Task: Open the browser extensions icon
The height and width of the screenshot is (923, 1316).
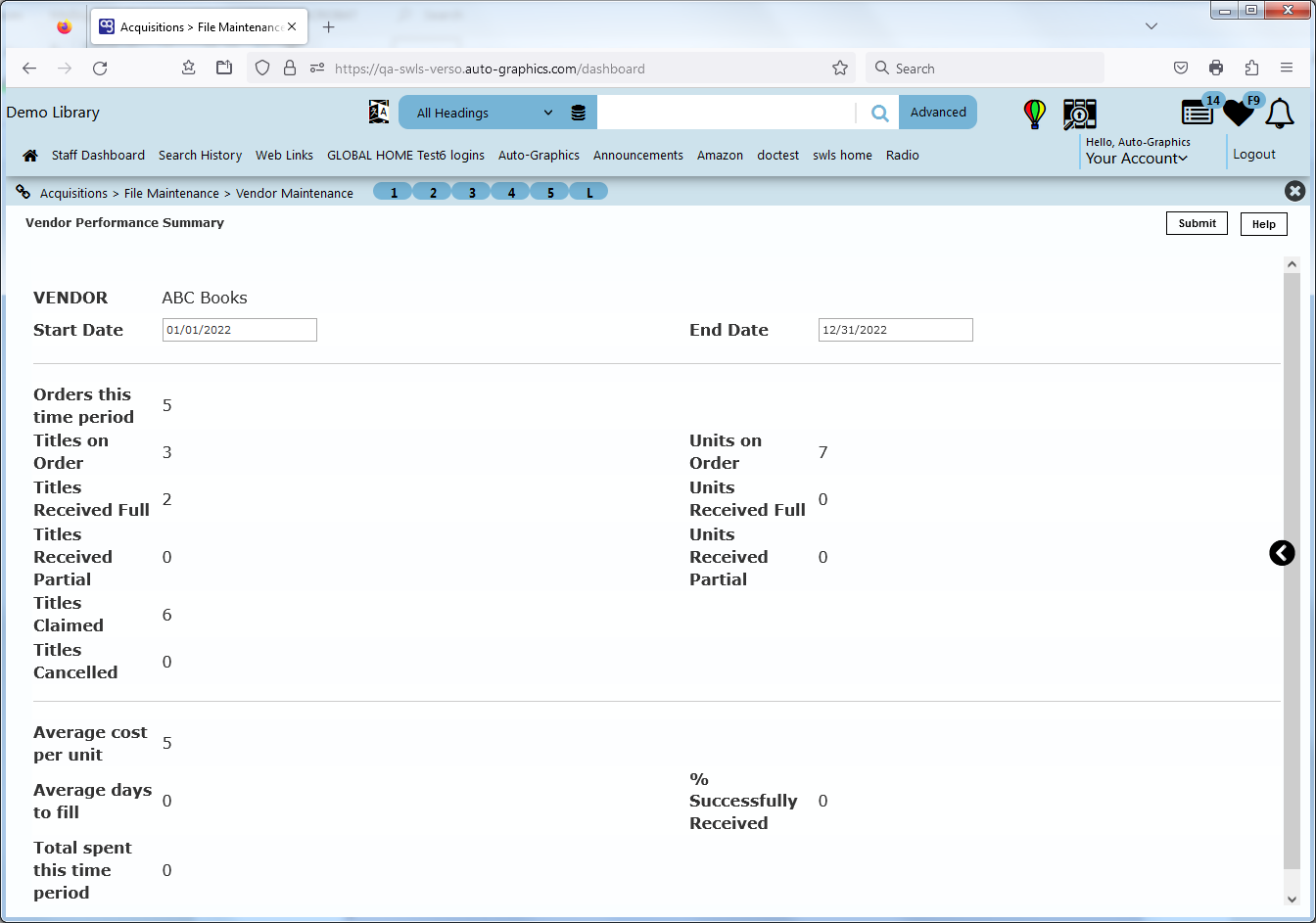Action: click(x=1251, y=69)
